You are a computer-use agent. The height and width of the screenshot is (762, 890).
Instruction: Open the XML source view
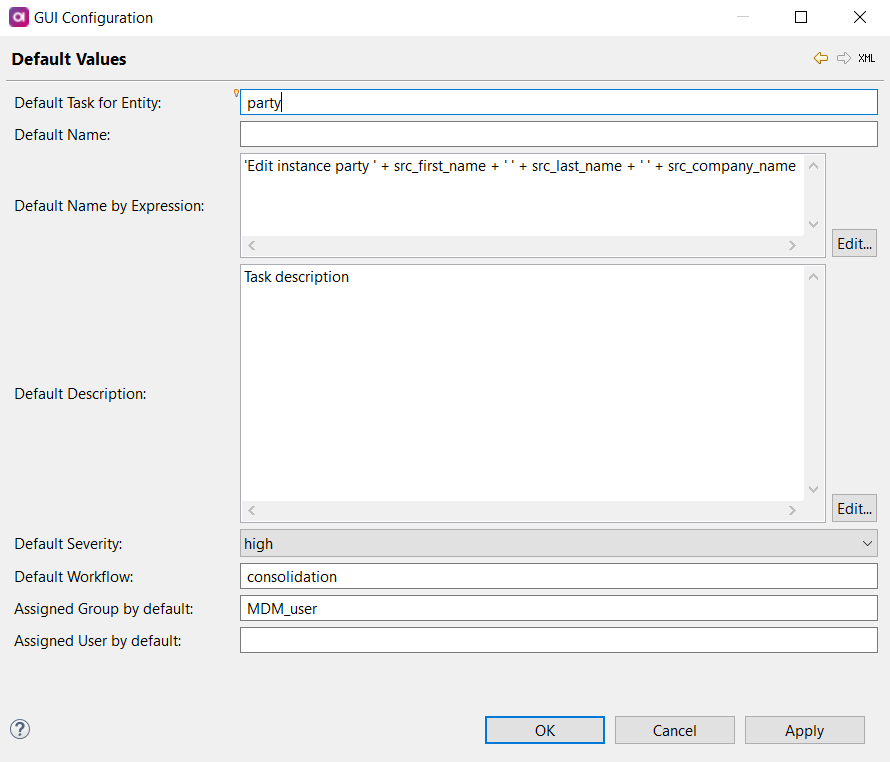866,58
